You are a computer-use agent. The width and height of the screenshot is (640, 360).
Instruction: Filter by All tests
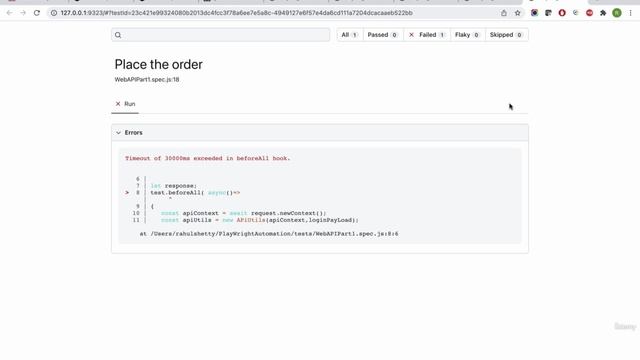[x=349, y=35]
